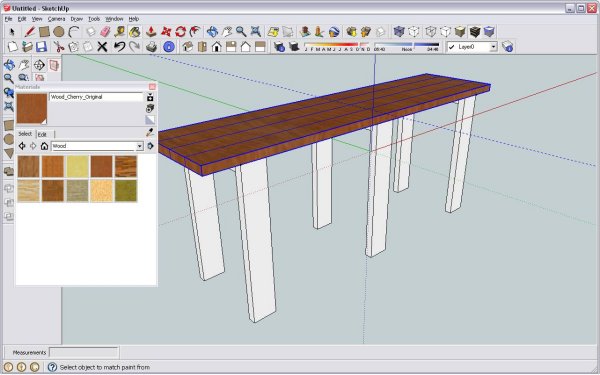Image resolution: width=600 pixels, height=375 pixels.
Task: Click the Measurements input box
Action: click(84, 352)
